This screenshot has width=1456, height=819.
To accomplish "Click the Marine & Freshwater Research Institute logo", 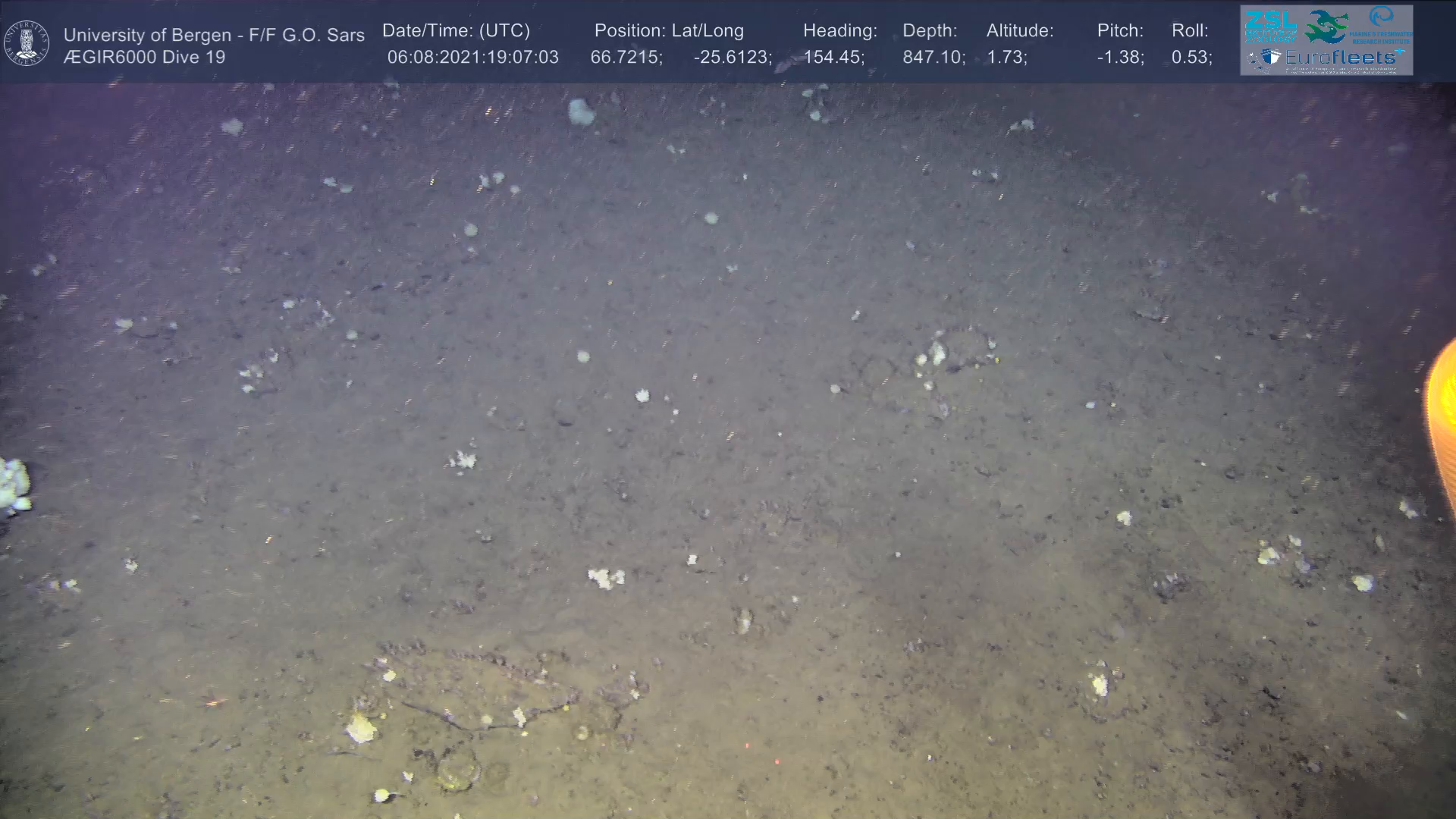I will 1382,25.
